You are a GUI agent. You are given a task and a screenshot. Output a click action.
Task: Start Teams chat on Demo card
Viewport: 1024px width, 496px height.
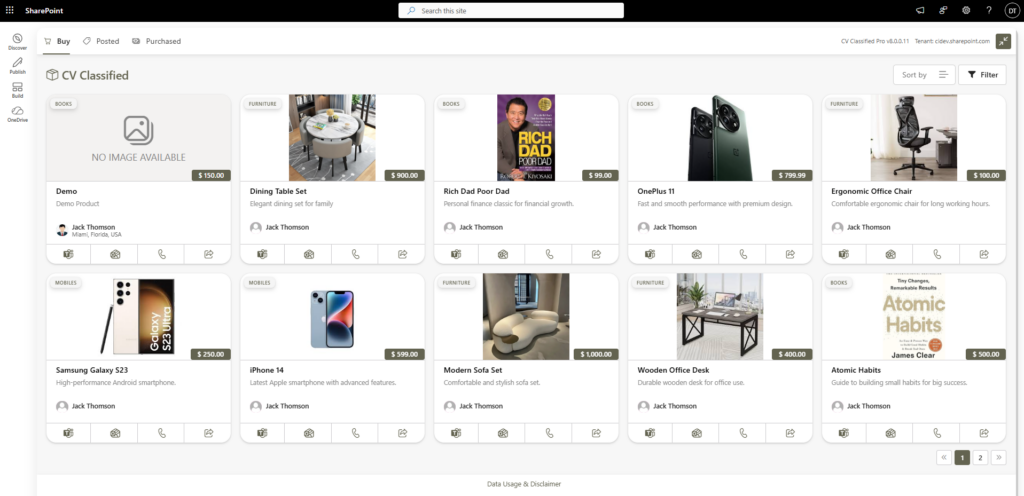coord(69,255)
